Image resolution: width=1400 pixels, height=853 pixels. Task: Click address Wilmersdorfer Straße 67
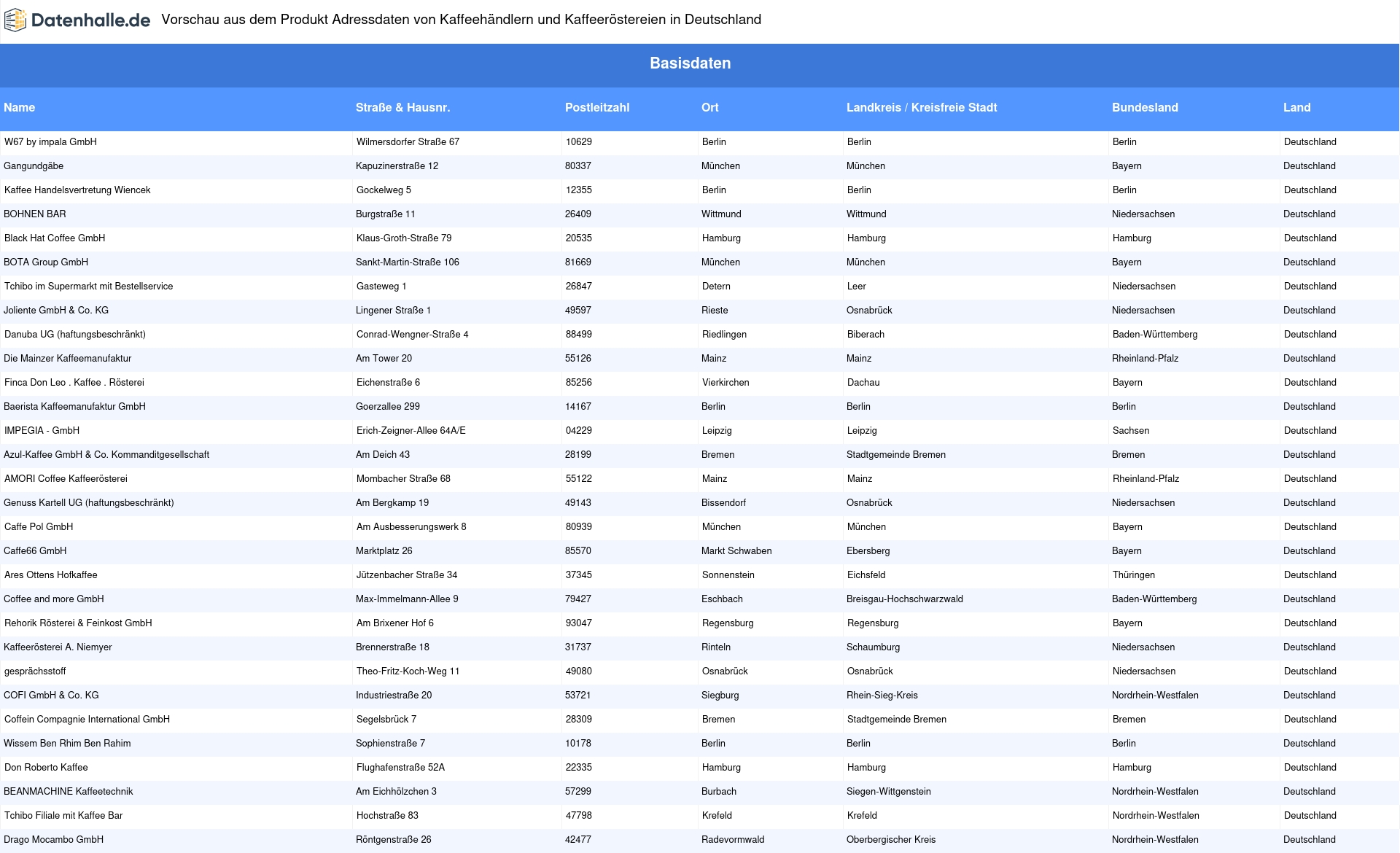tap(408, 142)
